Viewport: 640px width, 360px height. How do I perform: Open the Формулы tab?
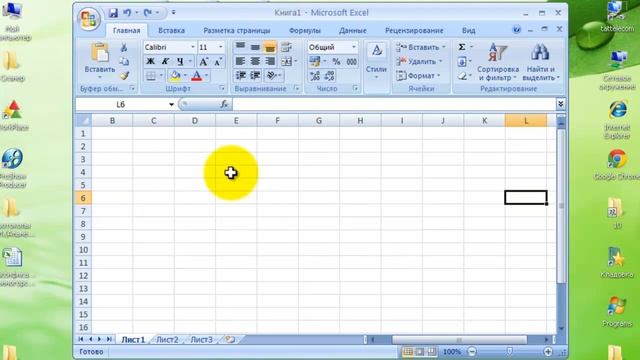304,30
